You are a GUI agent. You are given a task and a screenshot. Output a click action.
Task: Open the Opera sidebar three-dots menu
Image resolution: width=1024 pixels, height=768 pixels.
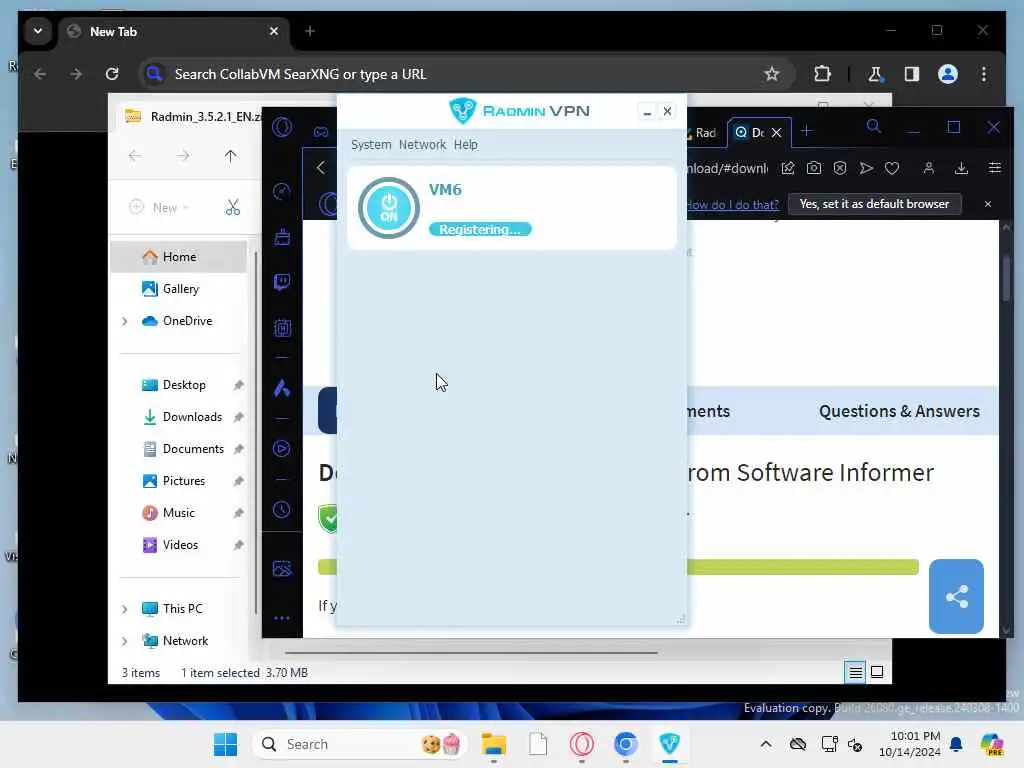point(282,618)
